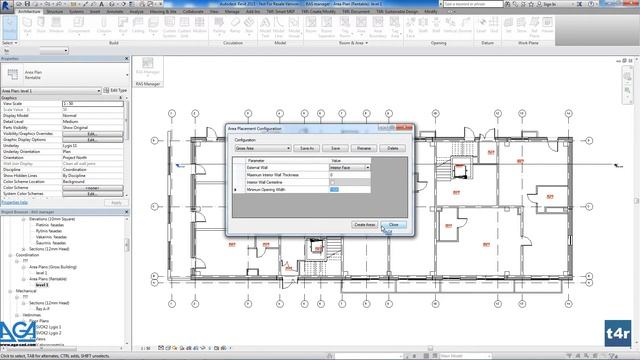Expand Sections (12mm Head) under Elevations
640x360 pixels.
click(x=24, y=249)
